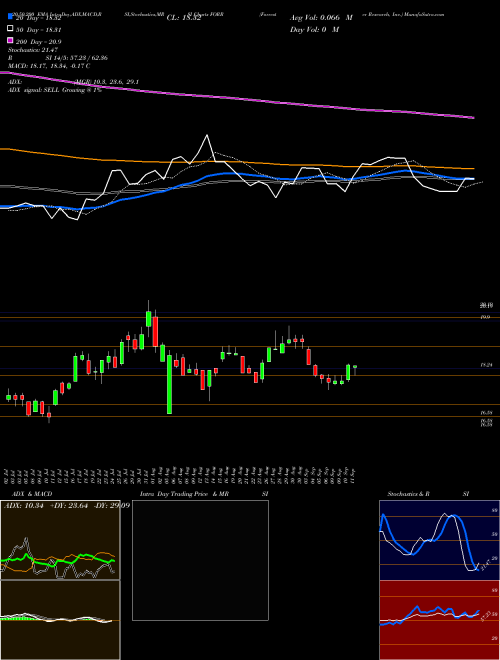Click the rotated 21.47 label in Stochastics panel
Image resolution: width=500 pixels, height=660 pixels.
[486, 563]
